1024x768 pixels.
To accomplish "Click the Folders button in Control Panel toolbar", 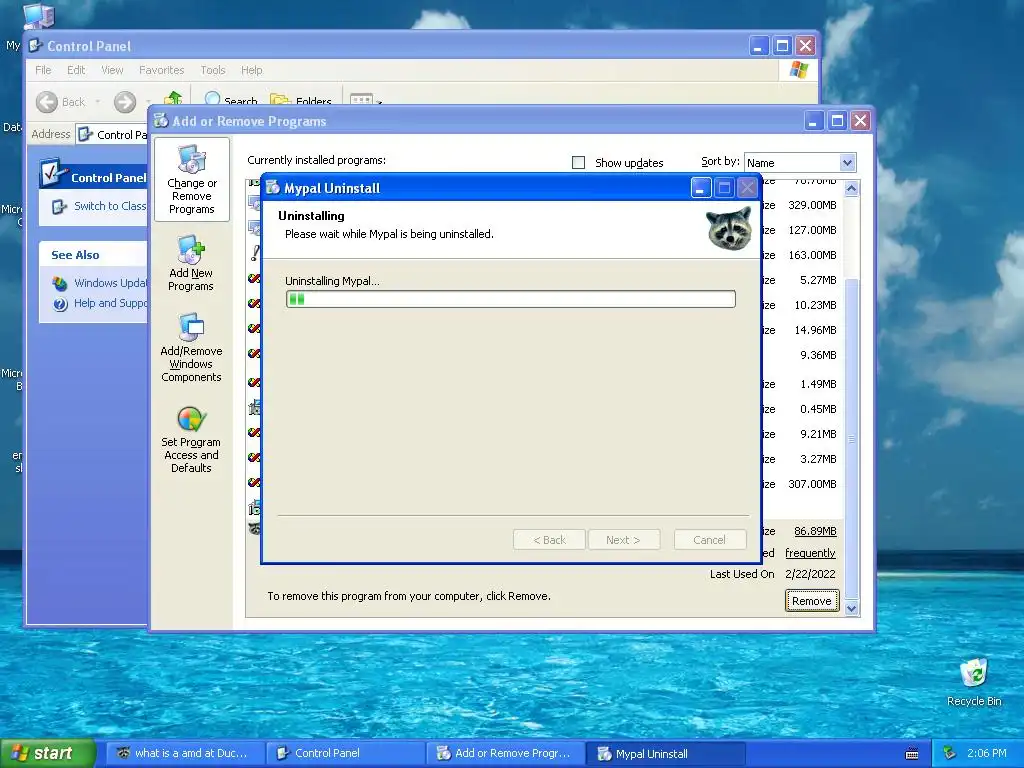I will 301,101.
